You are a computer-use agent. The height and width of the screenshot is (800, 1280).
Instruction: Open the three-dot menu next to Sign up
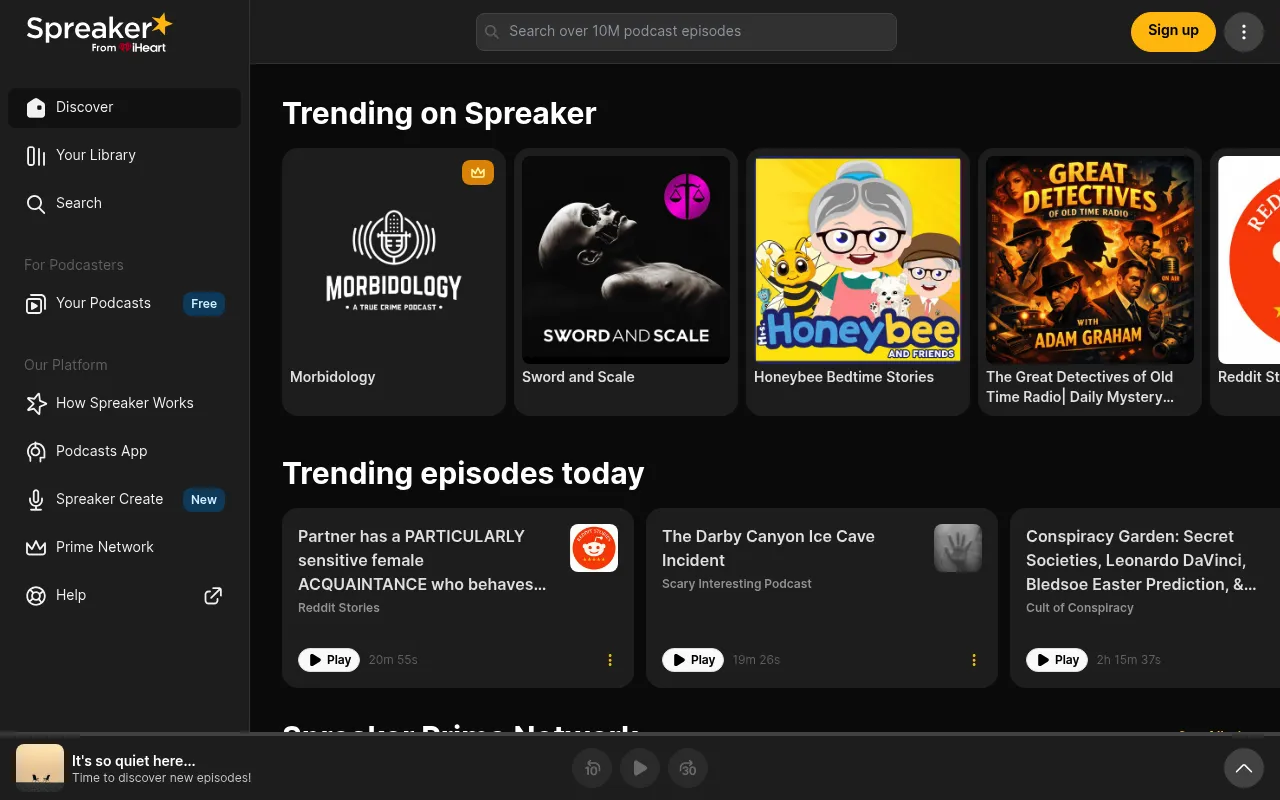1243,31
